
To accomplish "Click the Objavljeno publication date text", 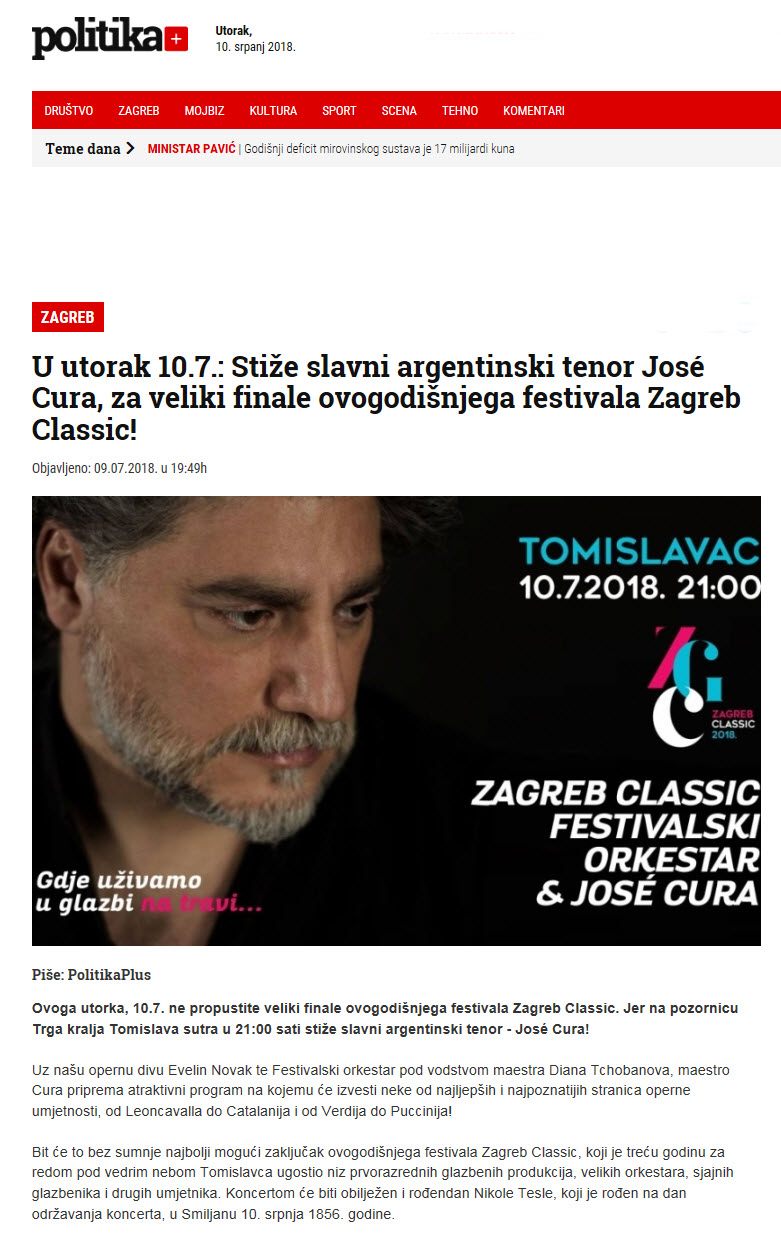I will 119,468.
